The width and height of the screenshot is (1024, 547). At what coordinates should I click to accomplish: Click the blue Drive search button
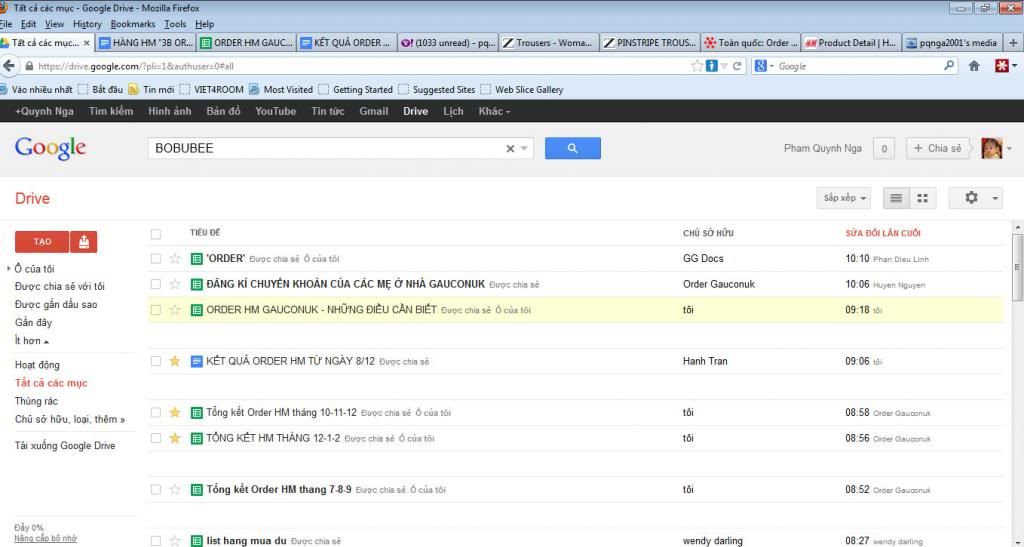click(572, 148)
